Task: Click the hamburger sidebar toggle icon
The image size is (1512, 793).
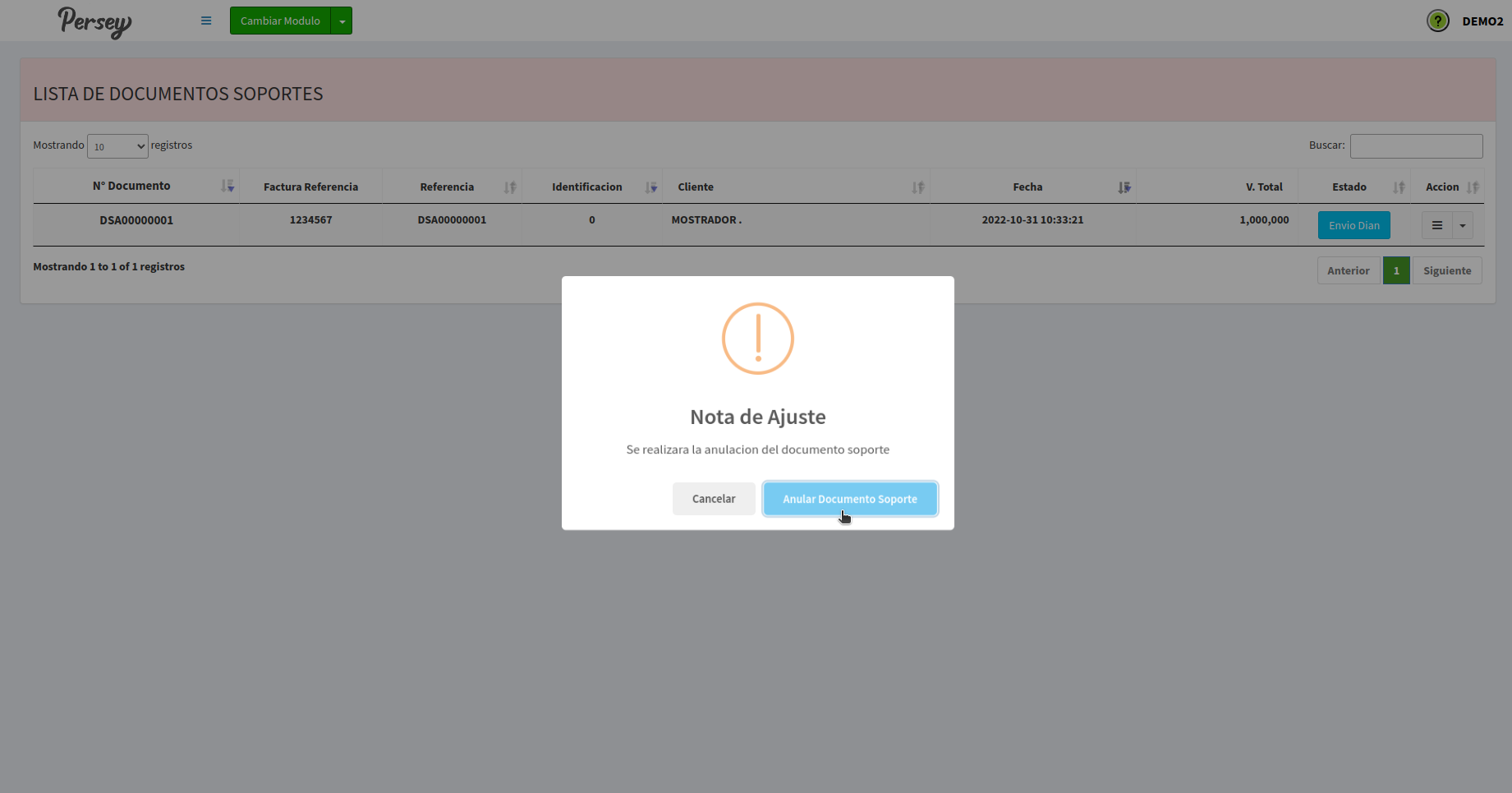Action: 206,21
